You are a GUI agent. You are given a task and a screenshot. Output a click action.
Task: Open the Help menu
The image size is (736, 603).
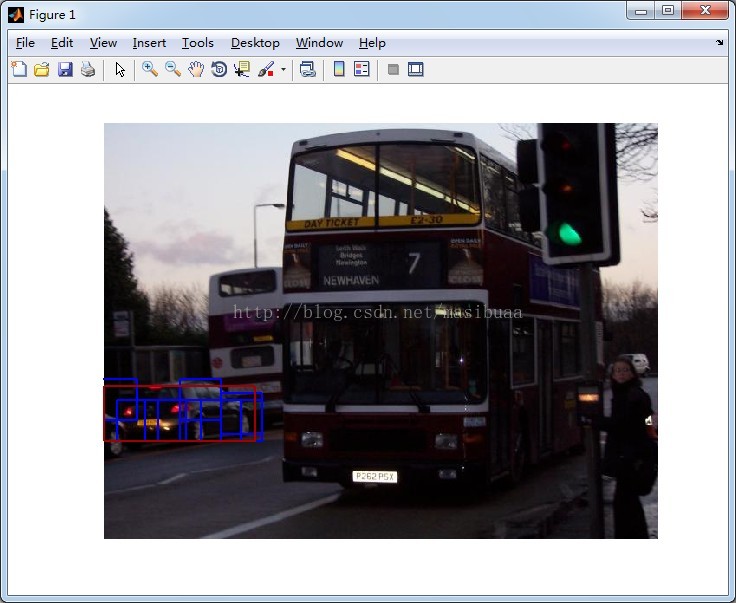coord(372,43)
